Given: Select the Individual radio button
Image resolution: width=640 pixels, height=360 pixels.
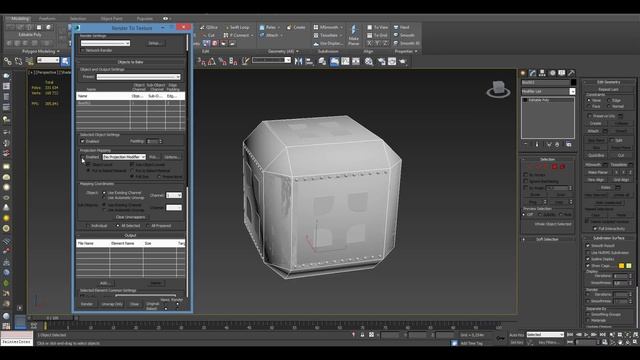Looking at the screenshot, I should [88, 226].
